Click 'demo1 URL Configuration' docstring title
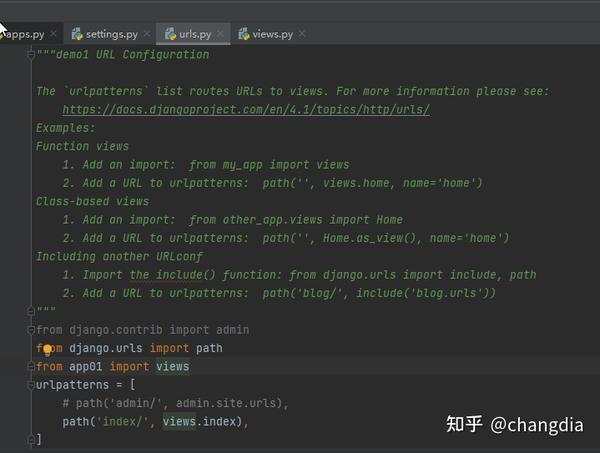600x453 pixels. 132,54
